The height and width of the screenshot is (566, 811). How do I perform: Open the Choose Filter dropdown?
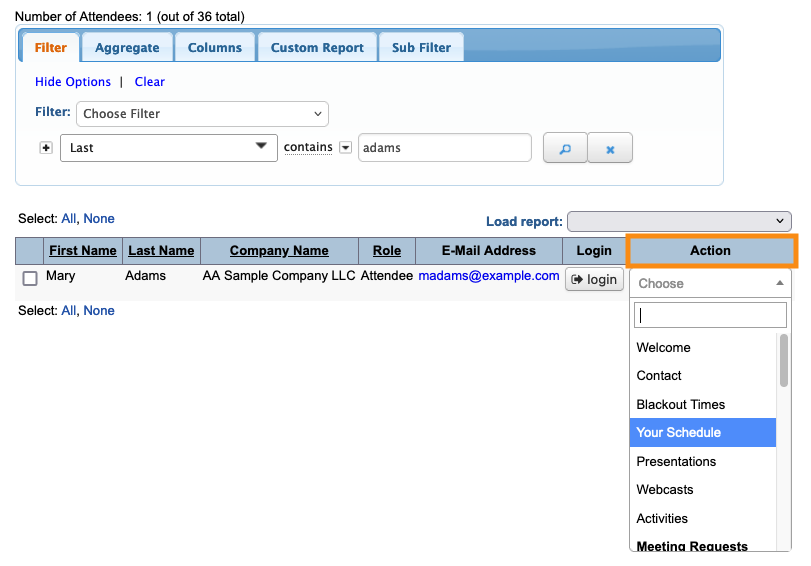coord(203,114)
